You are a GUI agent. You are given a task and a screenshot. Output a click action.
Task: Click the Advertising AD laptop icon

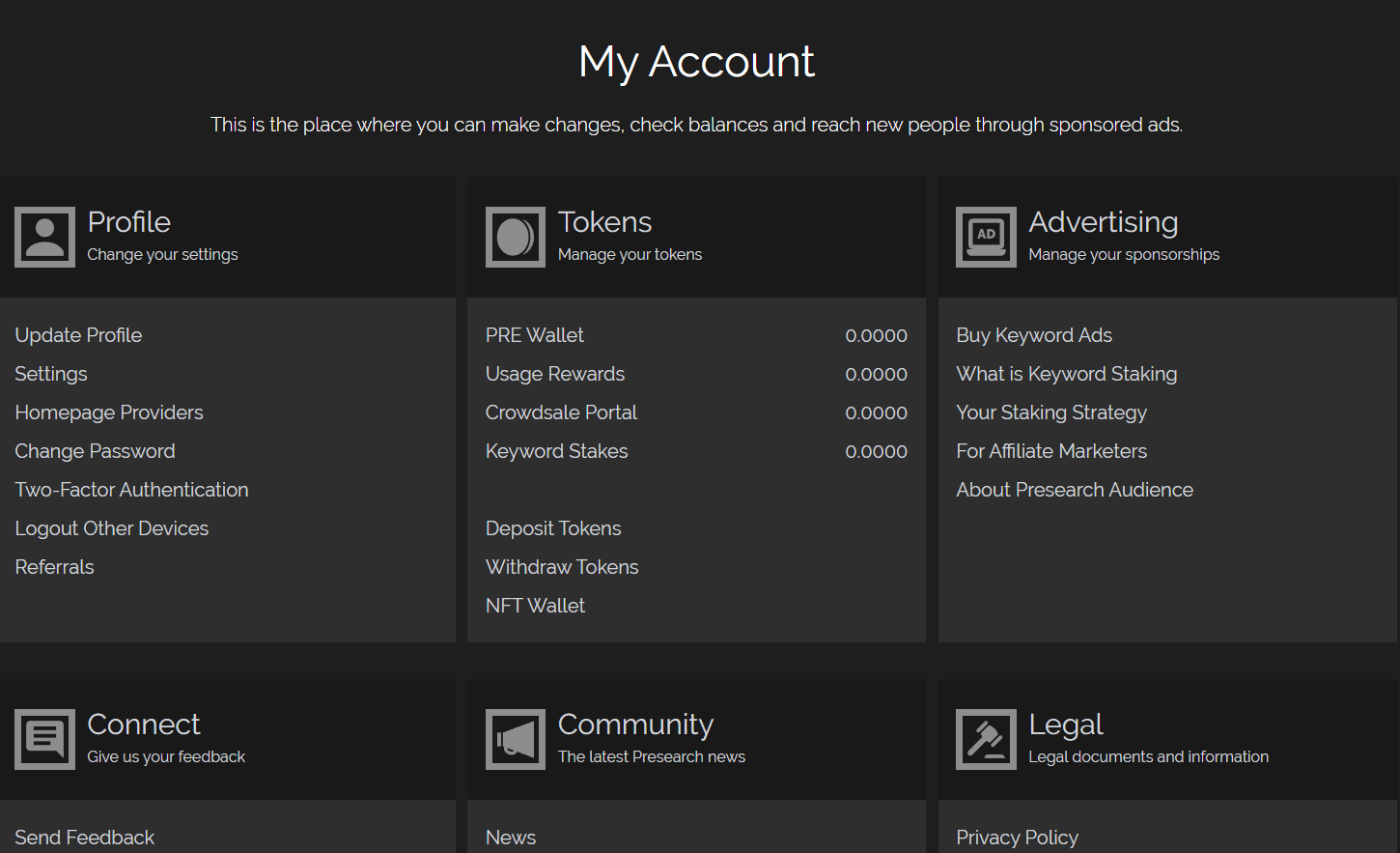pos(986,237)
